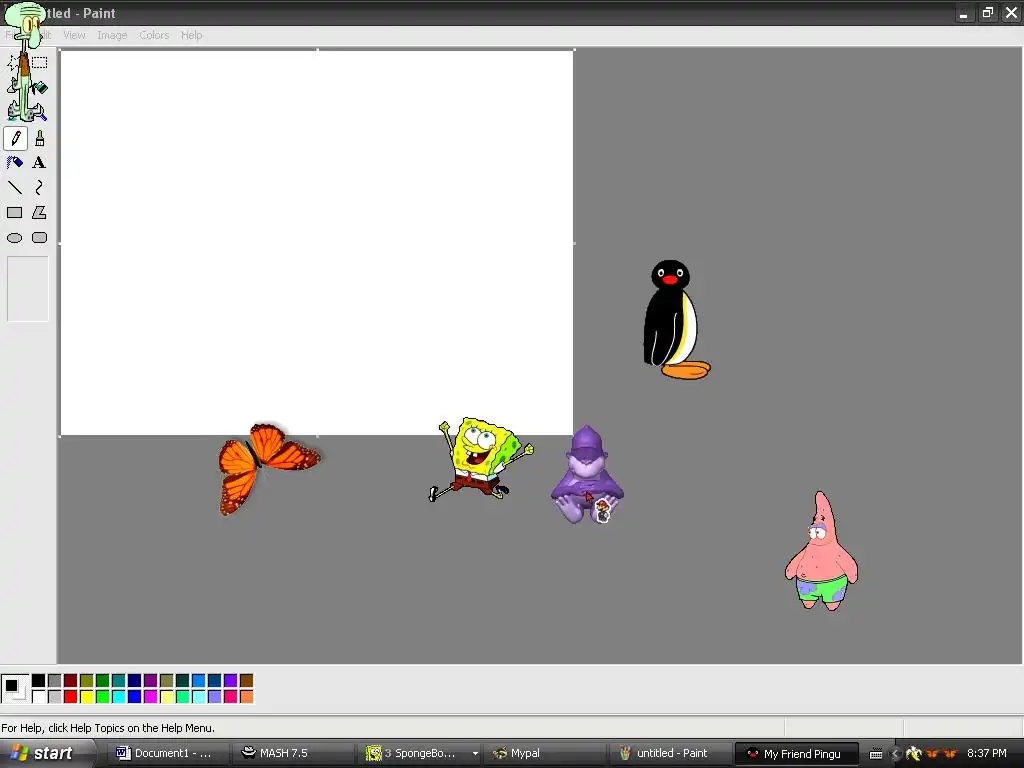Click inside the white drawing canvas
1024x768 pixels.
coord(317,243)
